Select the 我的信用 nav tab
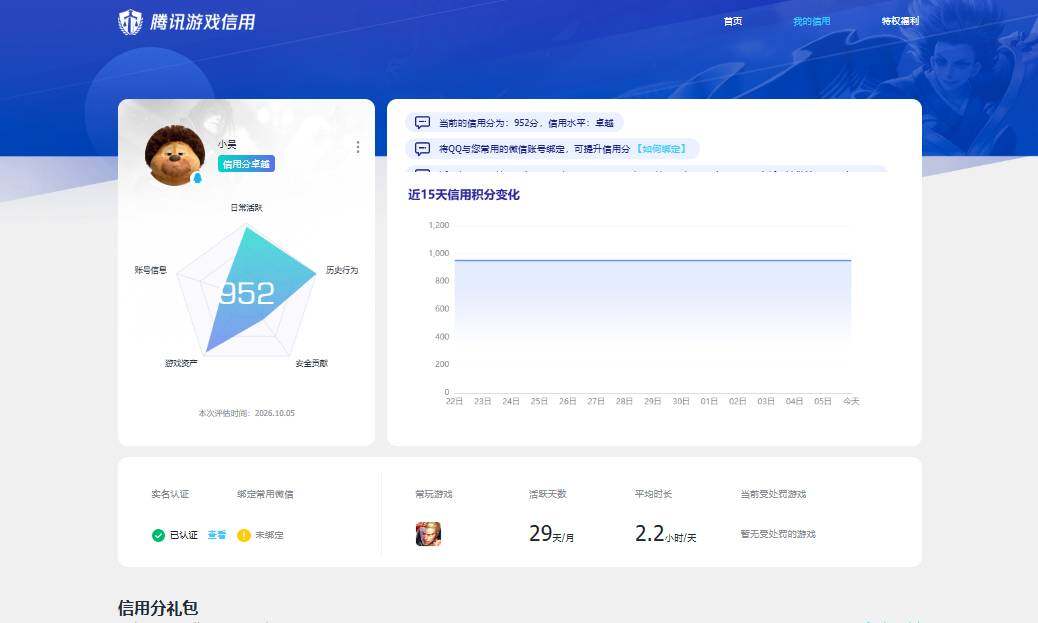 point(812,21)
